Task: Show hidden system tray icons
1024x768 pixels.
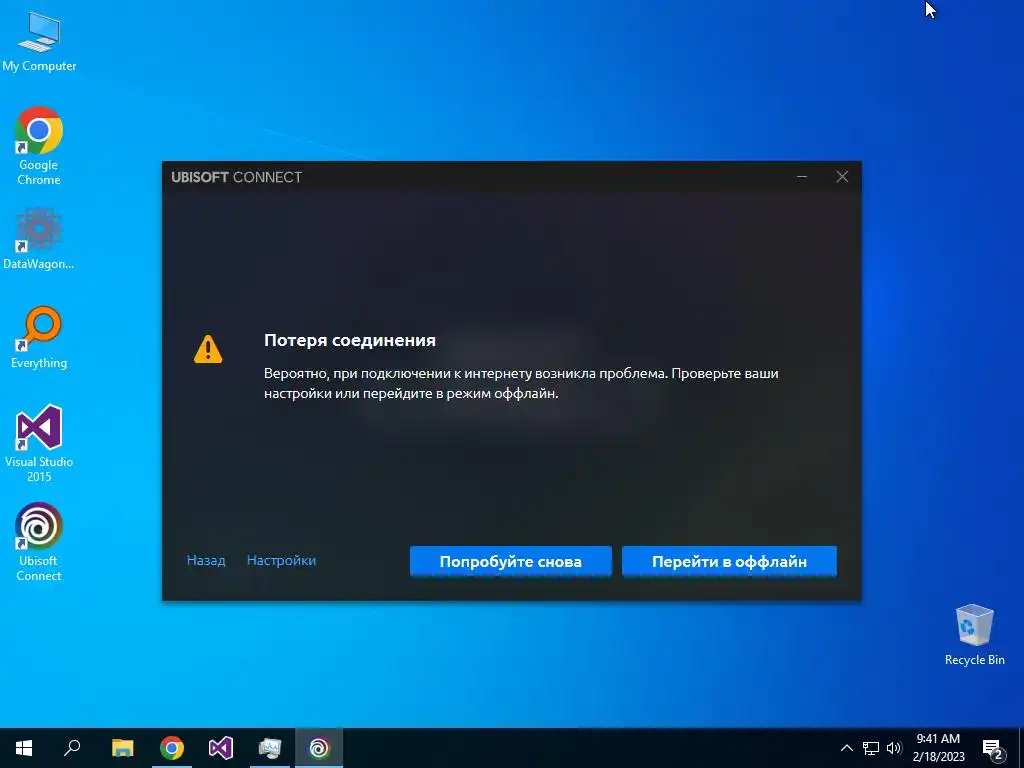Action: tap(846, 748)
